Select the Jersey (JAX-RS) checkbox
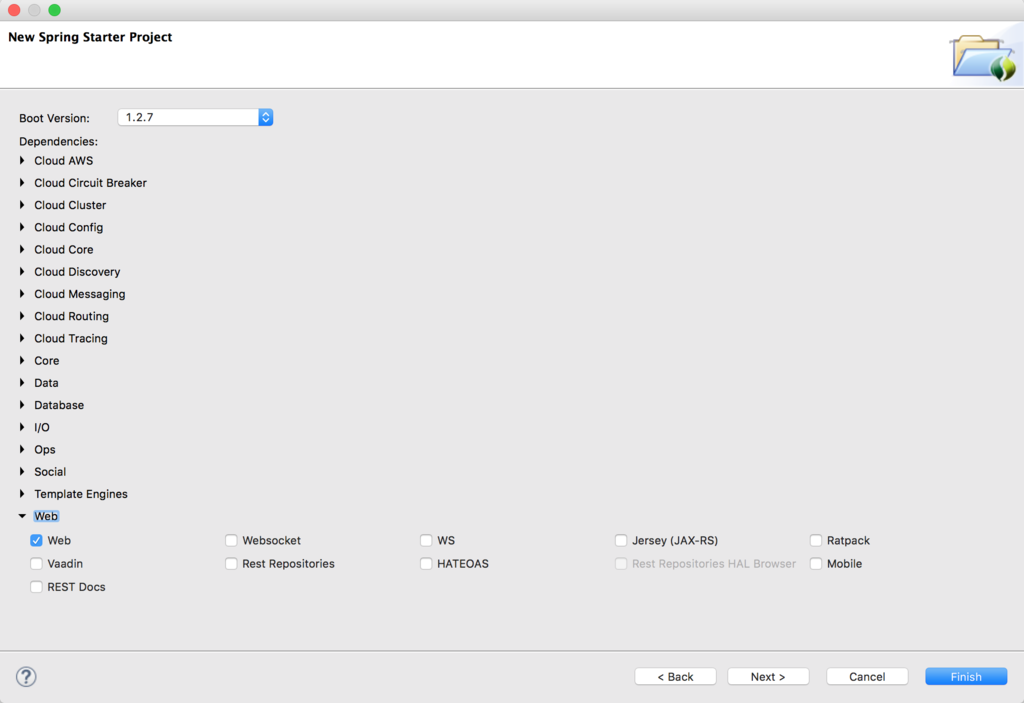1024x703 pixels. pos(621,540)
